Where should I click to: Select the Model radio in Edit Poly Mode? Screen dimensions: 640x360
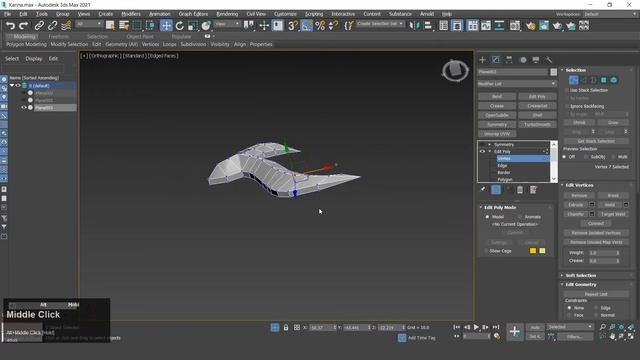coord(487,217)
